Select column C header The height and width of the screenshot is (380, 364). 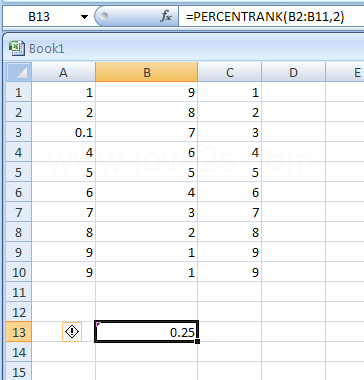point(230,72)
